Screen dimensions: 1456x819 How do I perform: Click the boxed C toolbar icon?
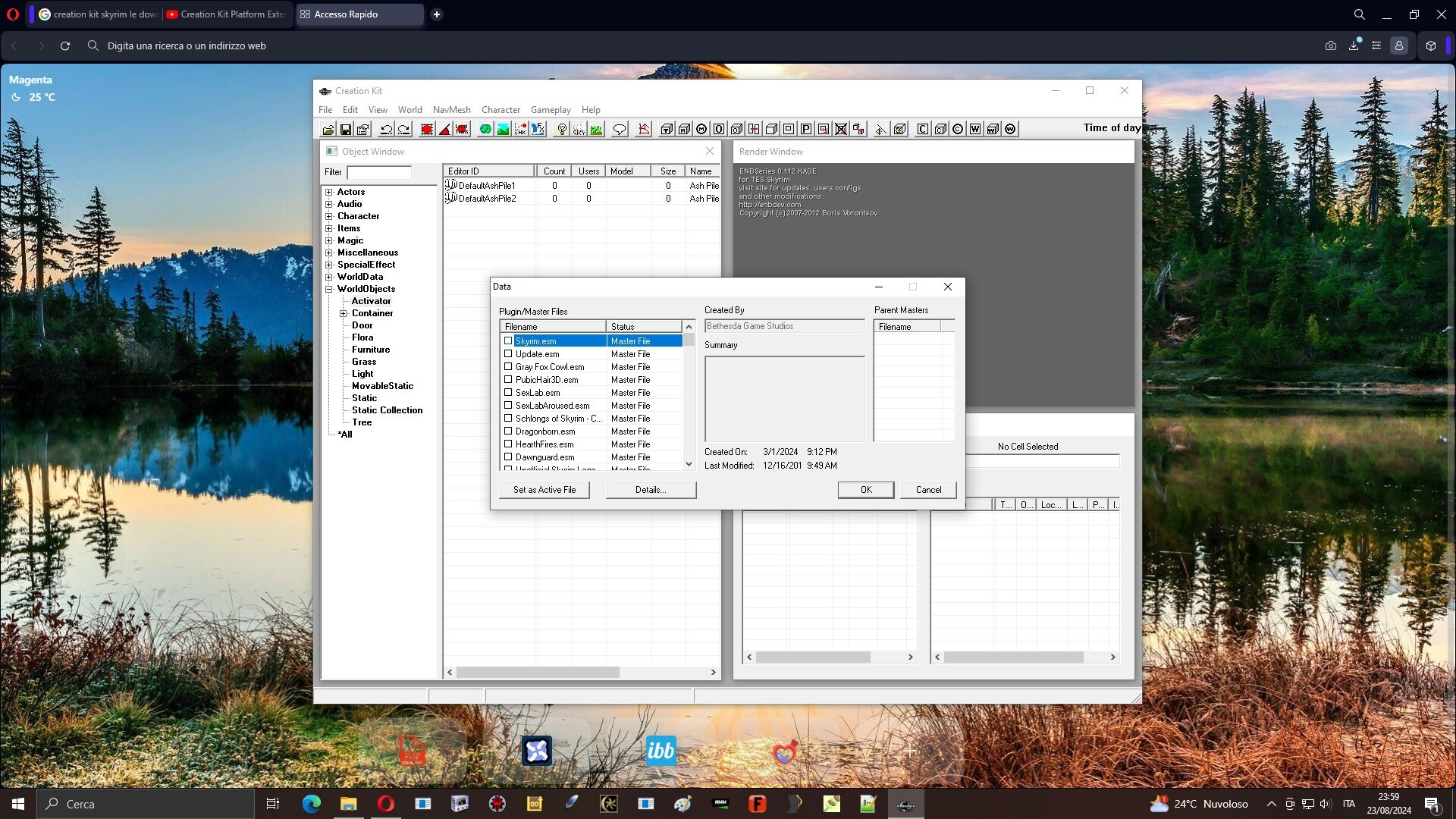923,129
